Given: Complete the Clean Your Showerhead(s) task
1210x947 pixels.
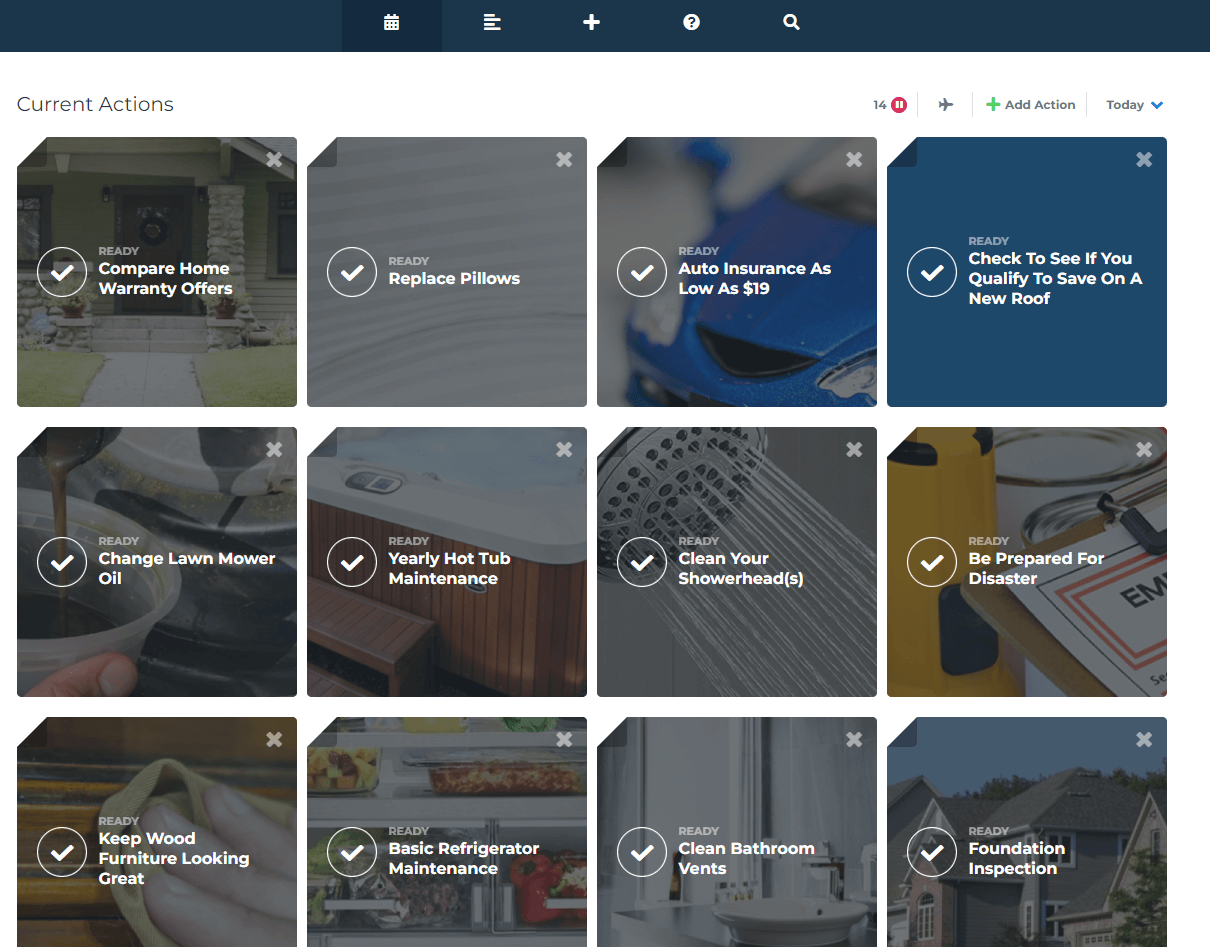Looking at the screenshot, I should tap(642, 562).
